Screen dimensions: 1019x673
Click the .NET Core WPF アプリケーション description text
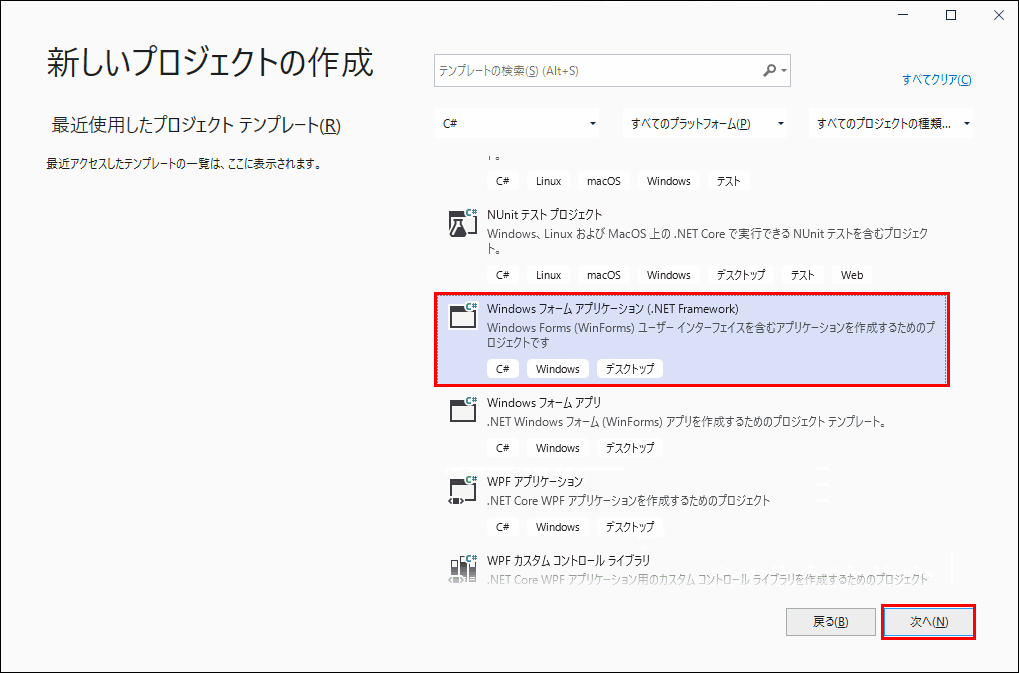[628, 500]
